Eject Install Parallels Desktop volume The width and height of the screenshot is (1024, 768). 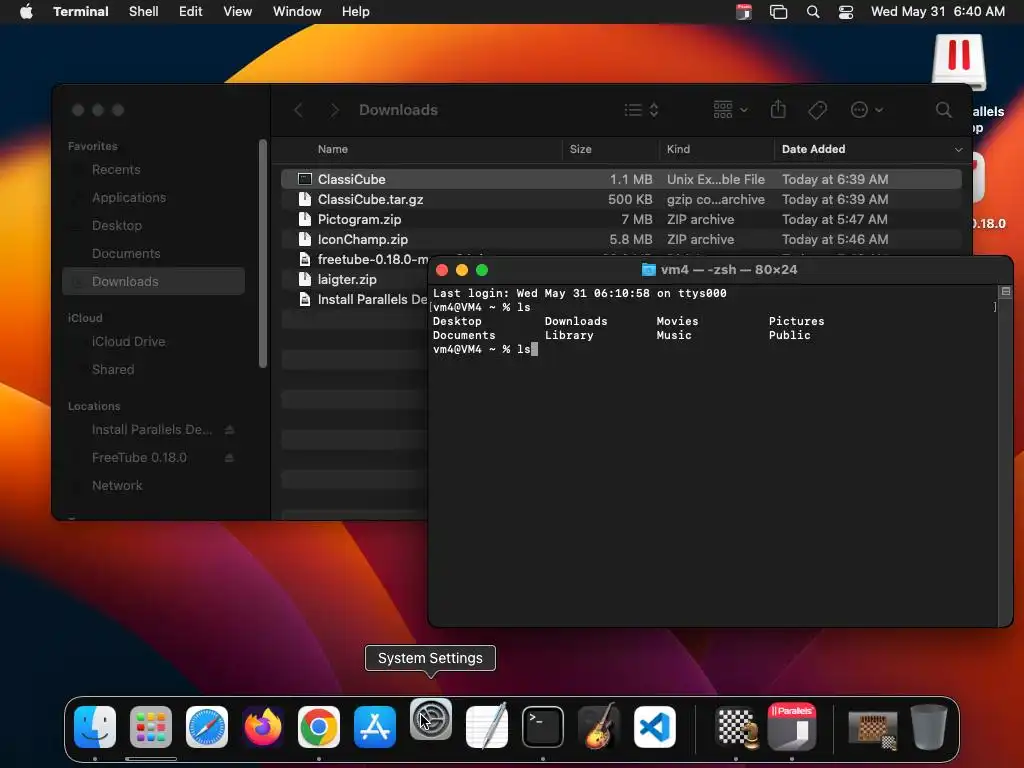(229, 430)
